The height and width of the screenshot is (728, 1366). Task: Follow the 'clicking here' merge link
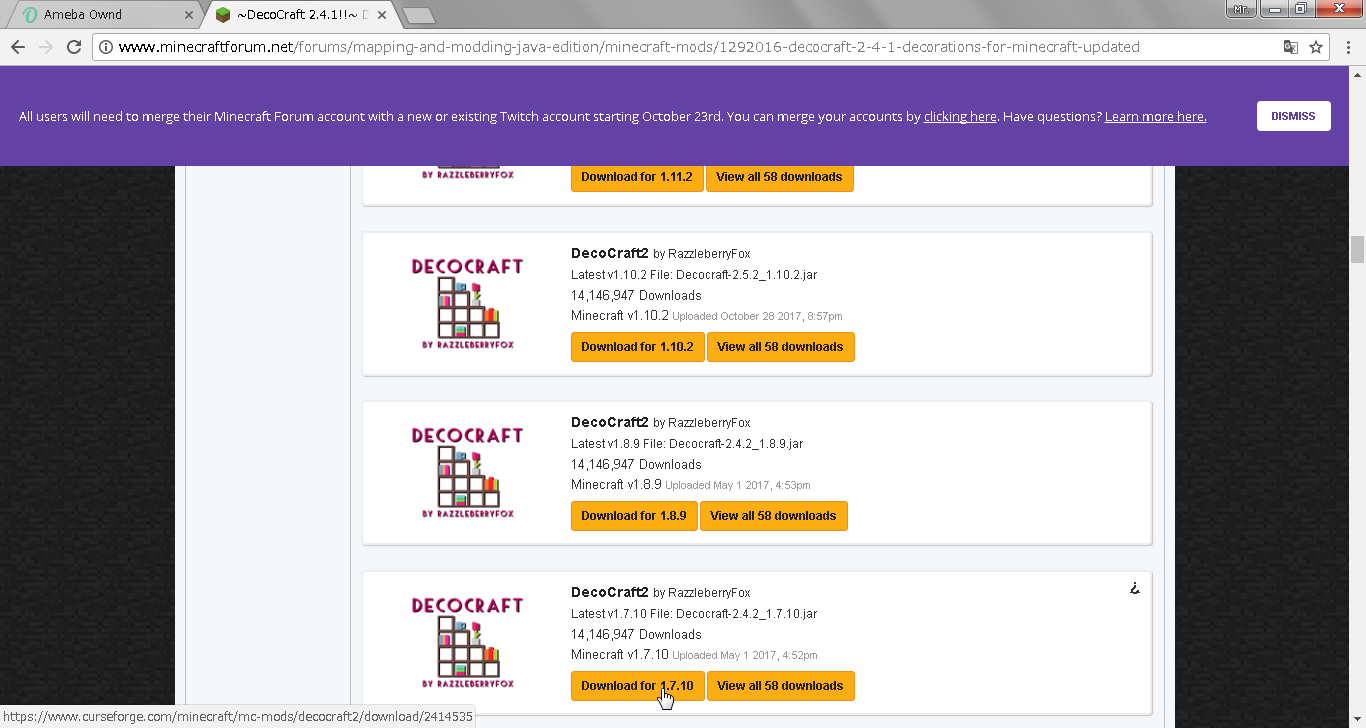pyautogui.click(x=960, y=116)
